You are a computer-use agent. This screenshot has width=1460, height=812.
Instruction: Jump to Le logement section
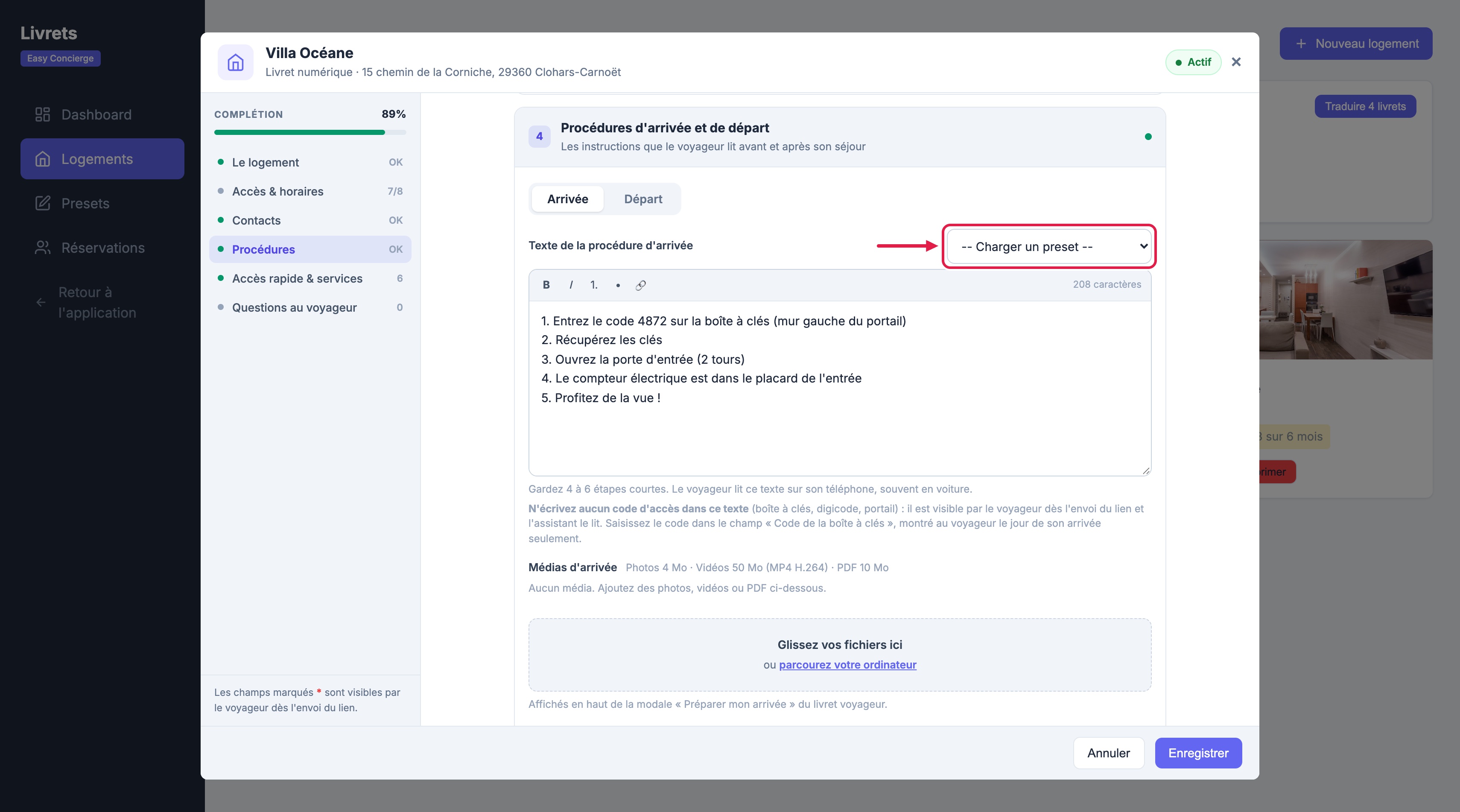point(310,162)
